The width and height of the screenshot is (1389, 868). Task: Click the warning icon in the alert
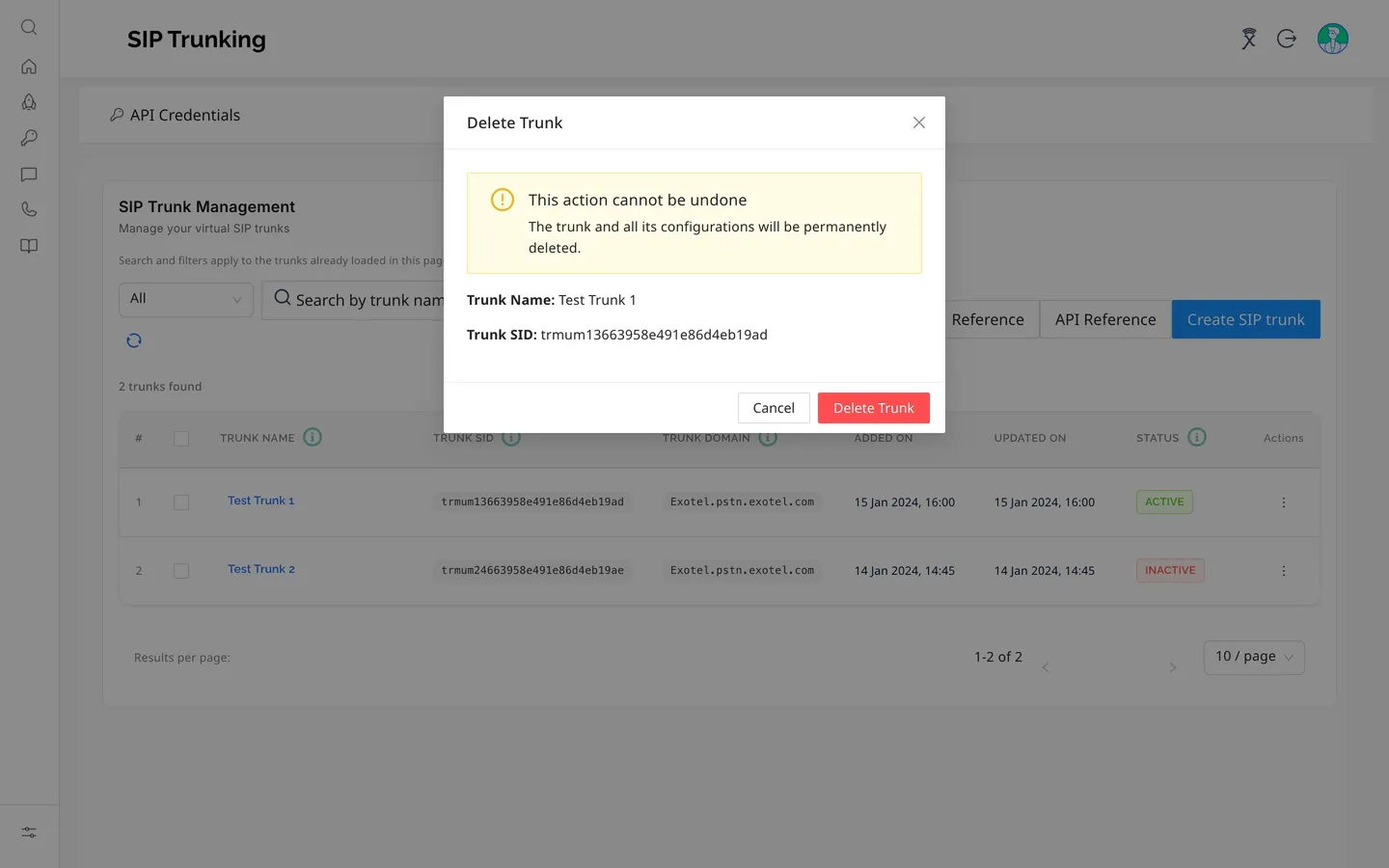click(503, 200)
